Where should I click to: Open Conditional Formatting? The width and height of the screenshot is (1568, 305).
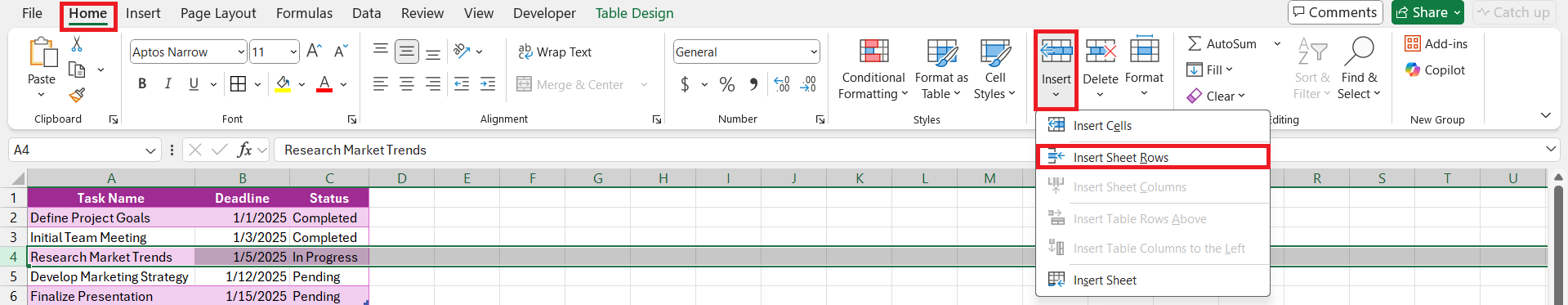(x=873, y=70)
